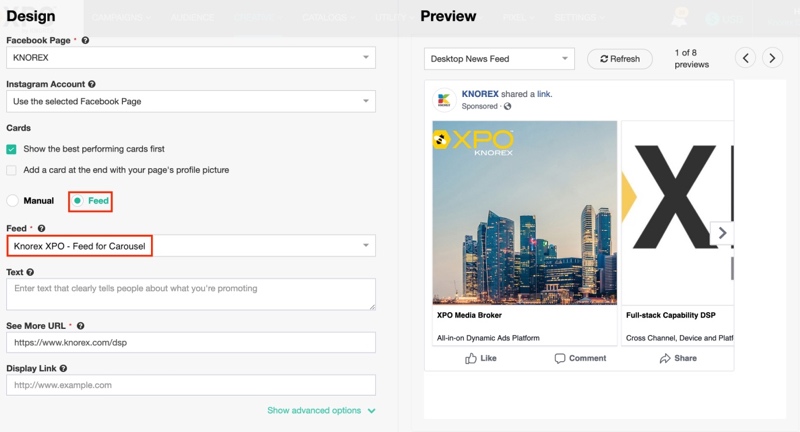Click the help icon next to Feed label
800x432 pixels.
point(42,229)
